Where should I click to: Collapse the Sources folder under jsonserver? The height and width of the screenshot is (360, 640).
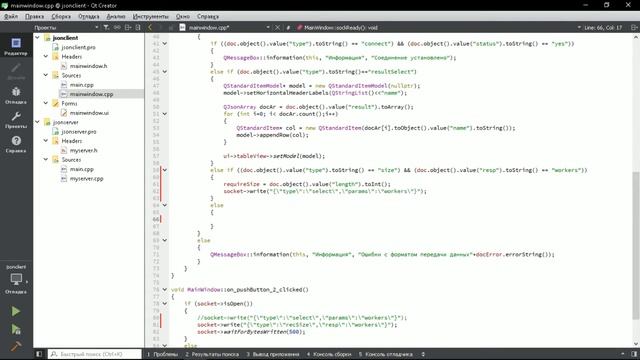46,160
